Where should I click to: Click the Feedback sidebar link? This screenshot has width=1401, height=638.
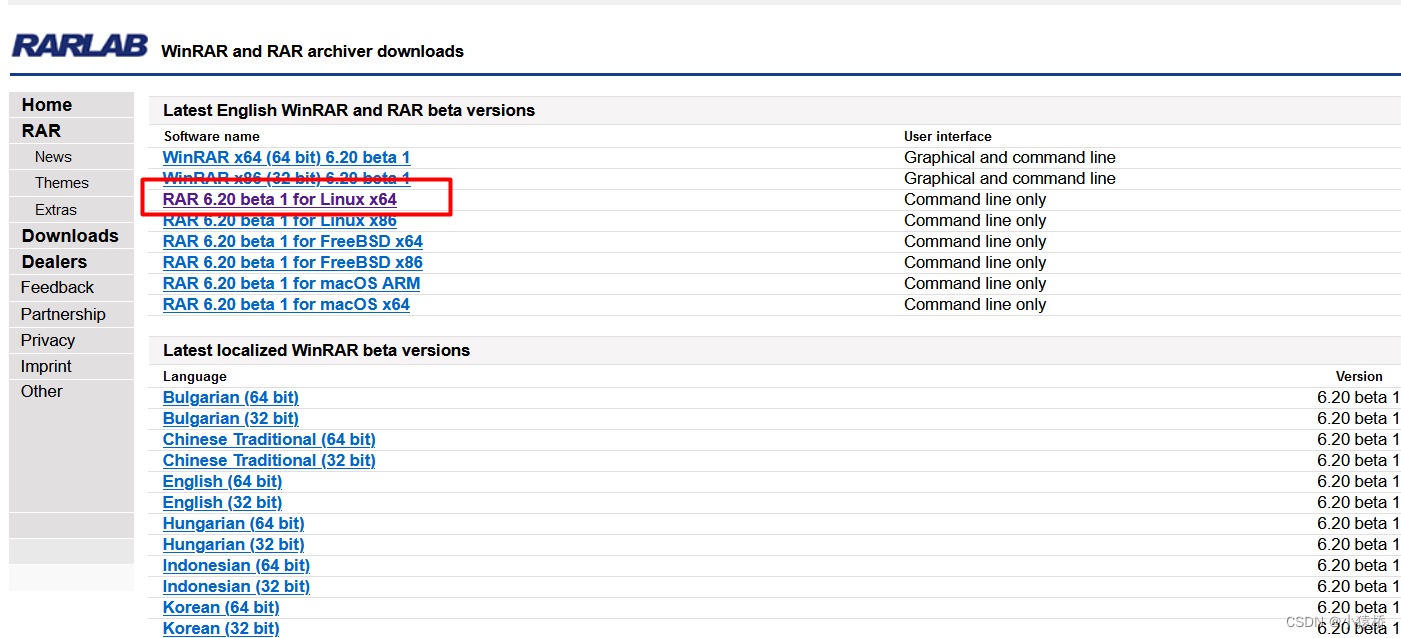57,288
